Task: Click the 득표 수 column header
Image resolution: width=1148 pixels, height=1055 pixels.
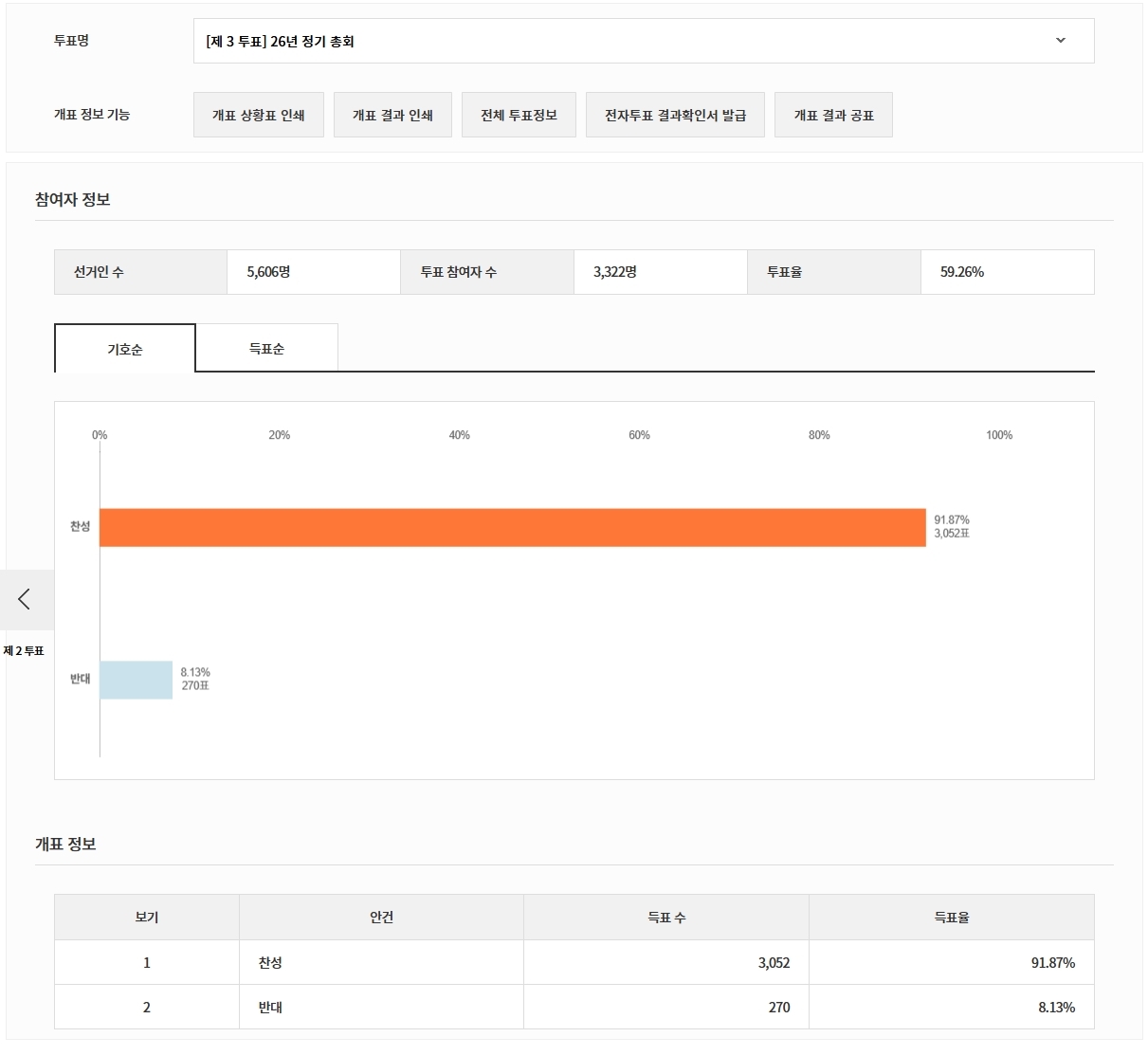Action: pyautogui.click(x=665, y=918)
